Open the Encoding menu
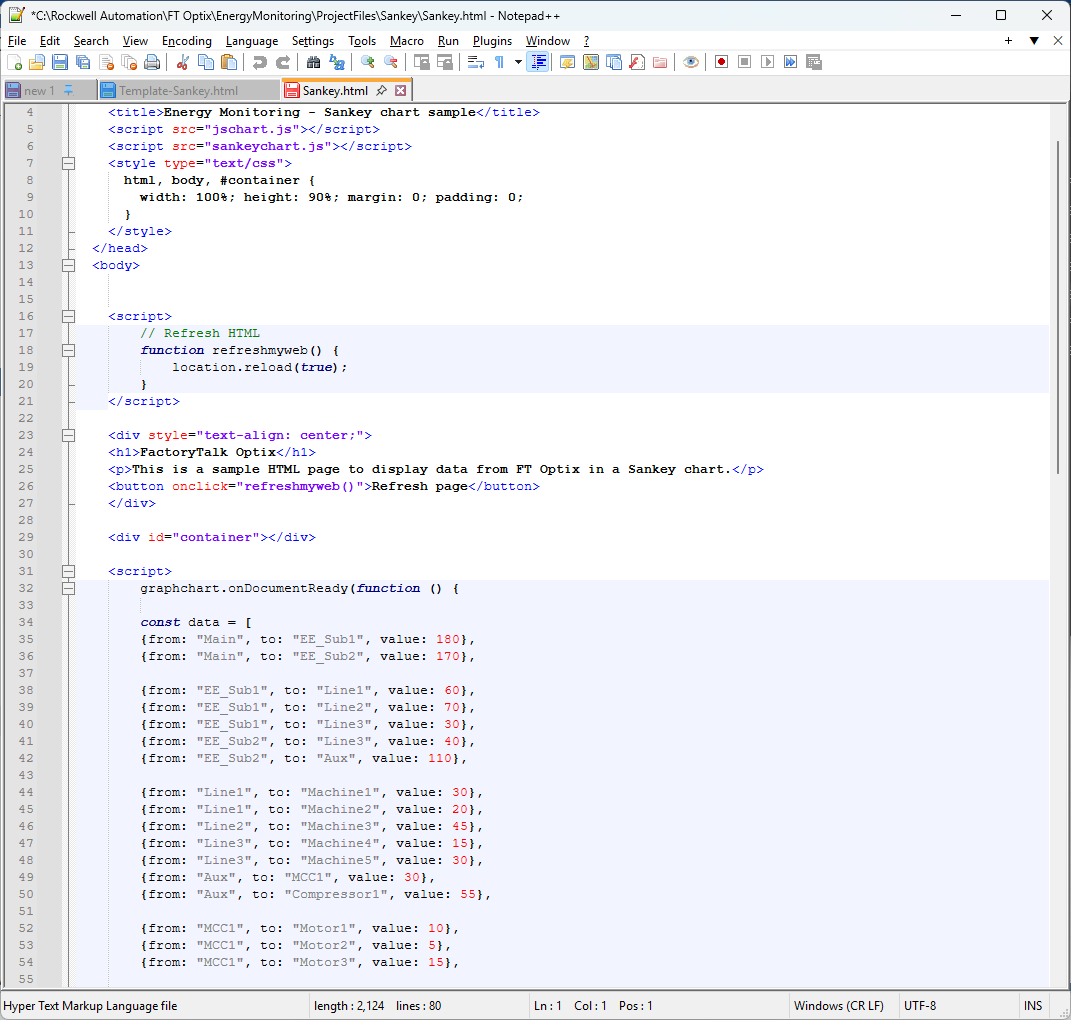 pyautogui.click(x=186, y=41)
